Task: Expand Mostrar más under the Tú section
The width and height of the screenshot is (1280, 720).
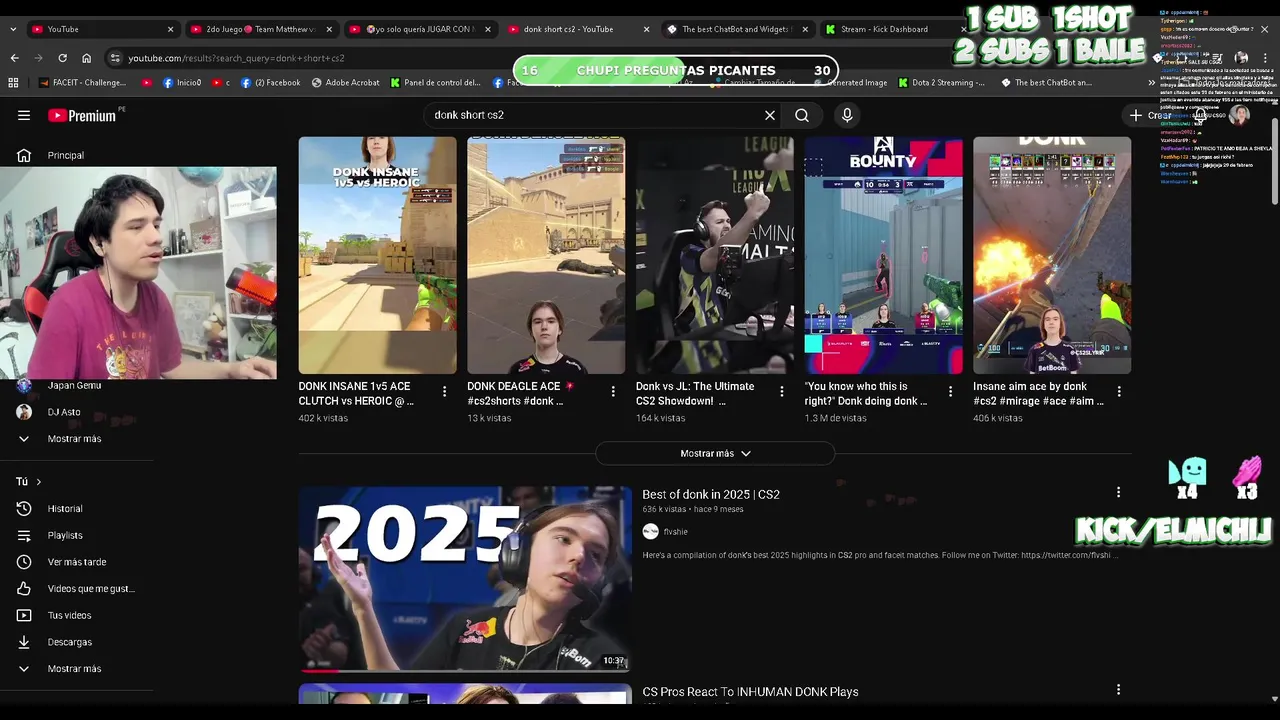Action: coord(76,669)
